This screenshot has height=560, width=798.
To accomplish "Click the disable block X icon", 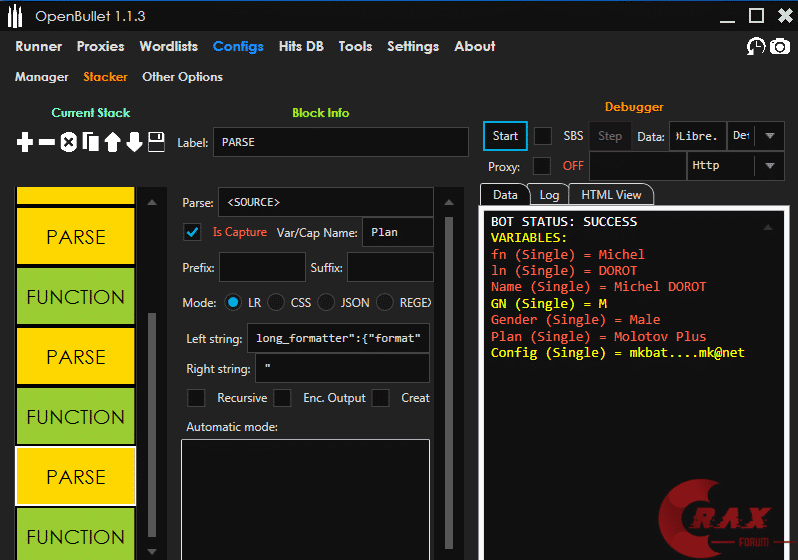I will (68, 143).
